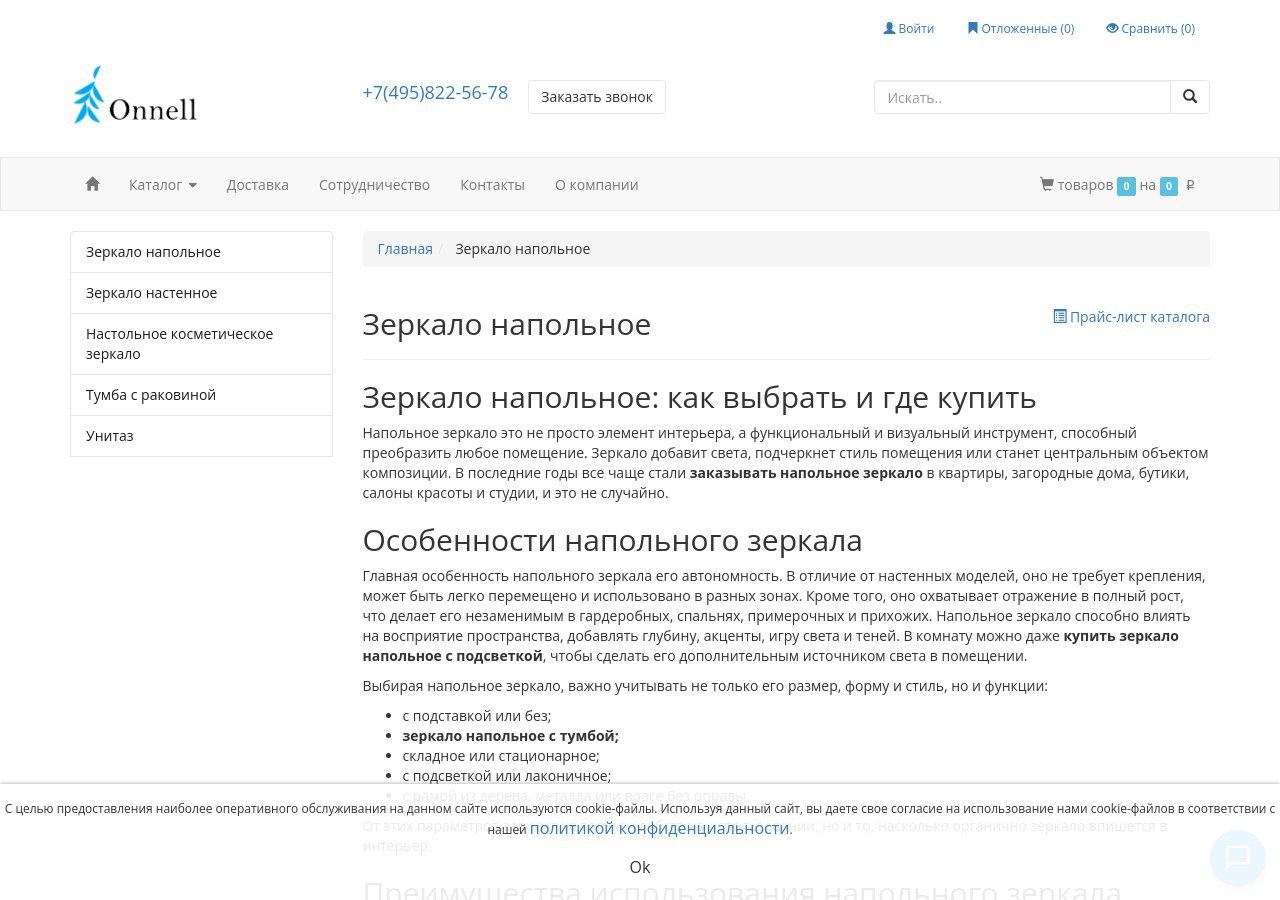Click Главная breadcrumb link
This screenshot has width=1280, height=900.
point(405,249)
